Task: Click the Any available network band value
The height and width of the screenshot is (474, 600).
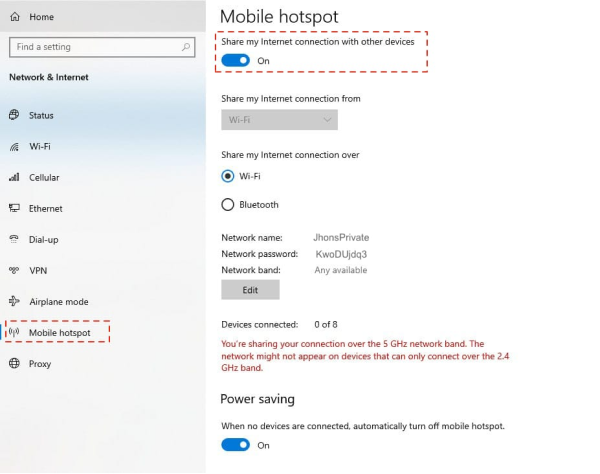Action: click(x=341, y=270)
